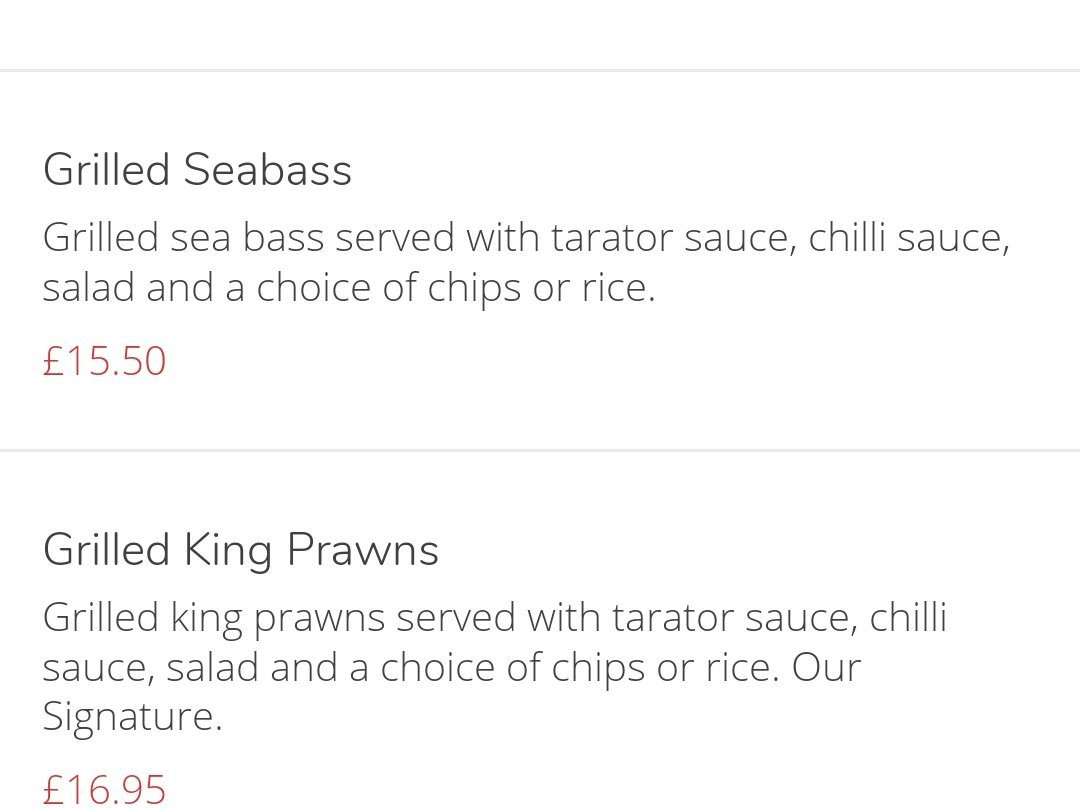Tap the blank area above the first divider
The image size is (1080, 808).
click(540, 34)
